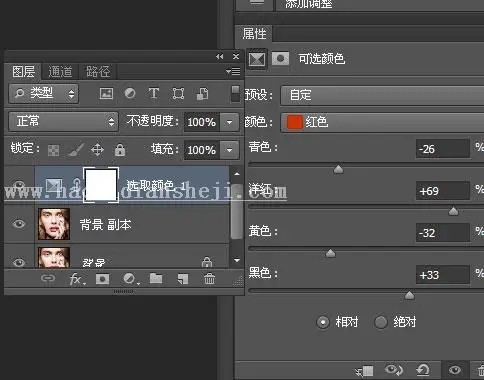Reset adjustment to defaults icon

pos(423,370)
